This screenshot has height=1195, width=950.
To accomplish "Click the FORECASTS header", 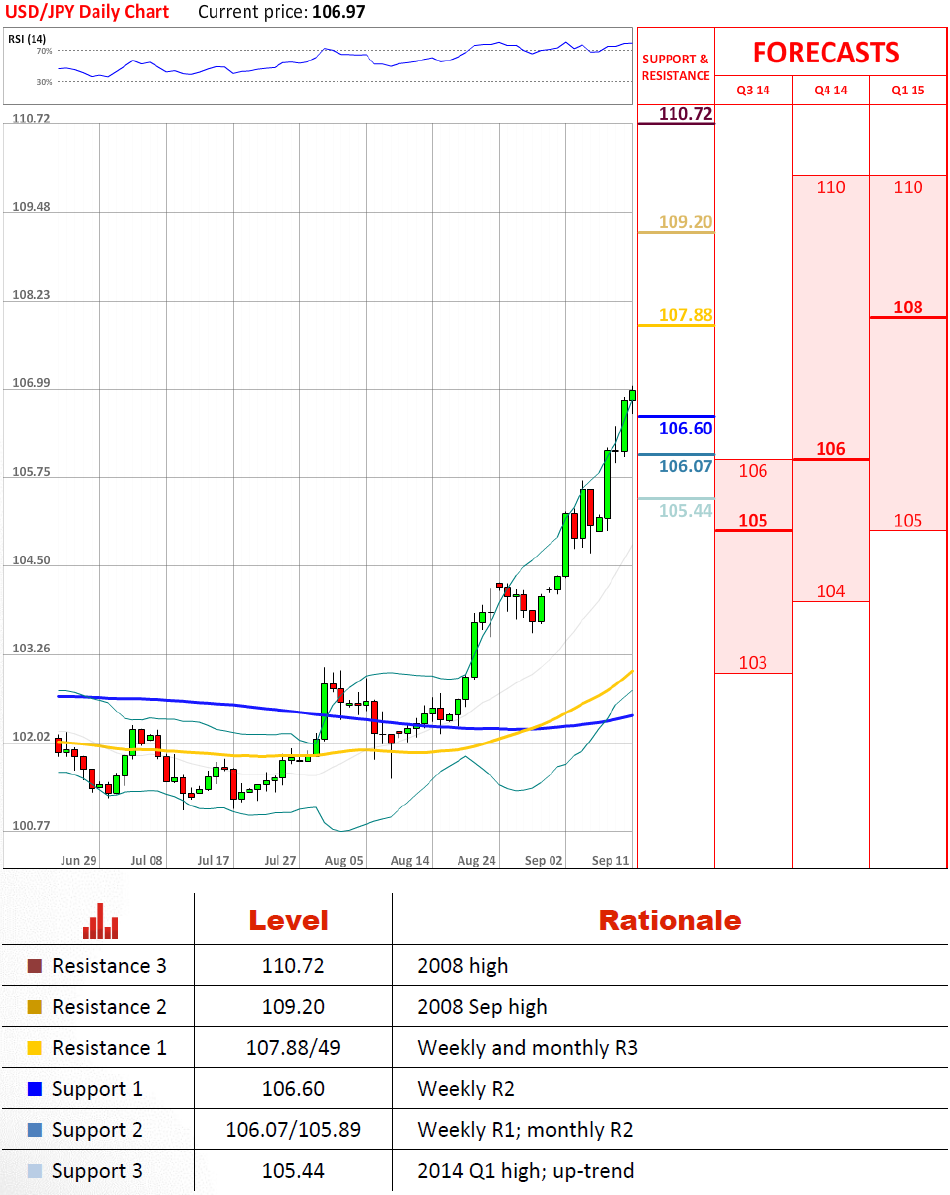I will click(x=826, y=53).
